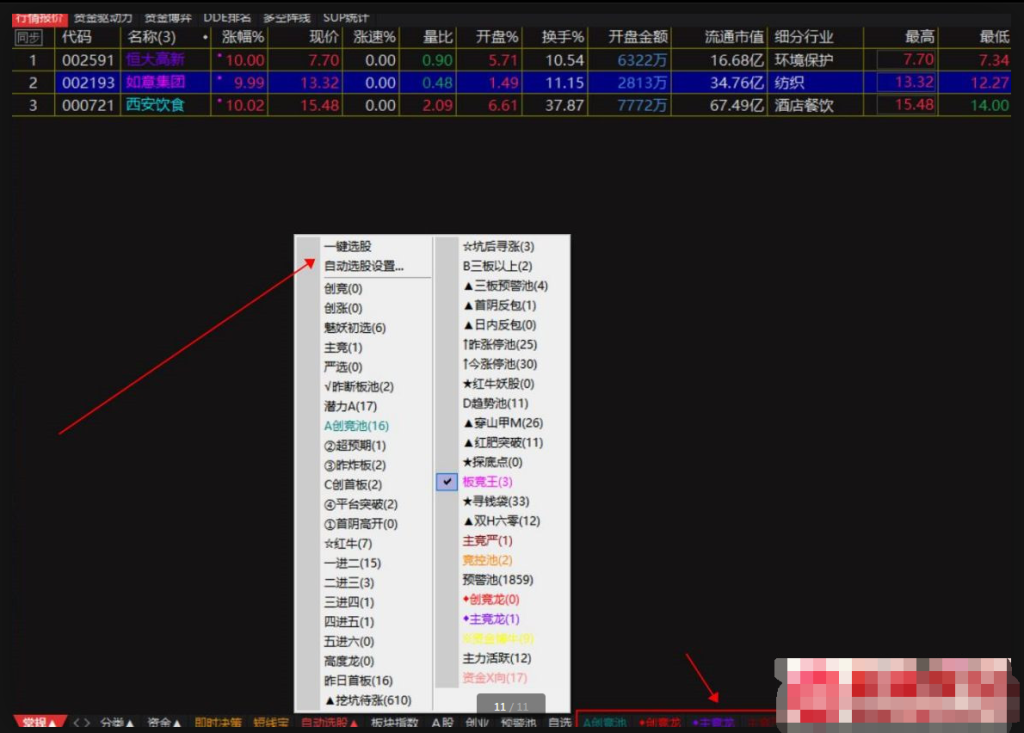
Task: Toggle the checked 板竞王(3) menu entry
Action: coord(485,482)
